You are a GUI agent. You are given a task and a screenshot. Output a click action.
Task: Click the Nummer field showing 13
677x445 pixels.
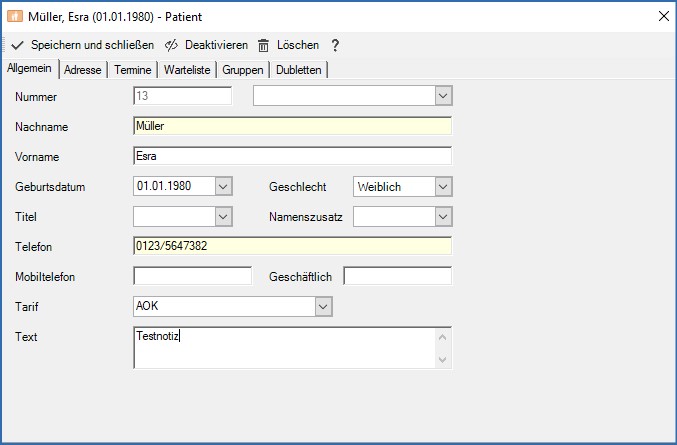183,96
